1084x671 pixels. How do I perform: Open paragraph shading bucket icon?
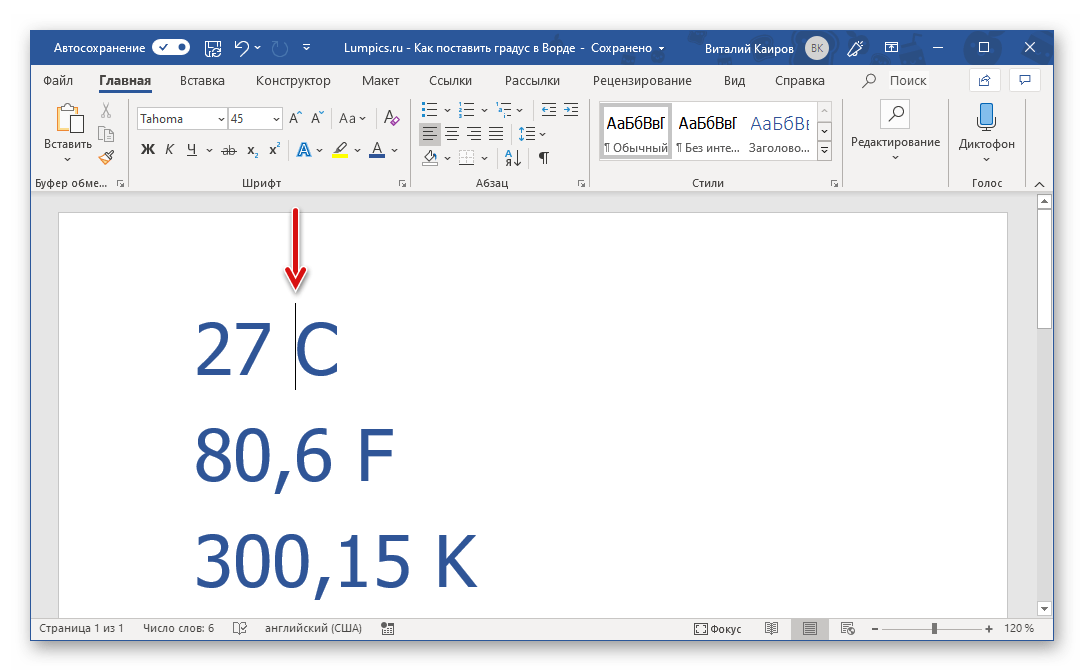pyautogui.click(x=430, y=158)
